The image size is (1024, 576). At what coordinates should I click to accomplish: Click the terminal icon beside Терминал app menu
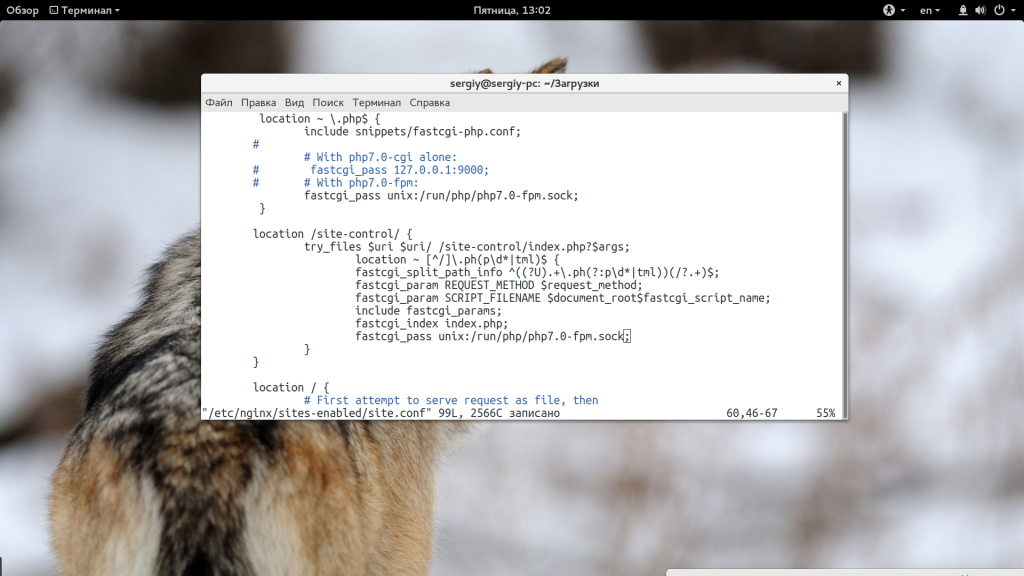52,10
